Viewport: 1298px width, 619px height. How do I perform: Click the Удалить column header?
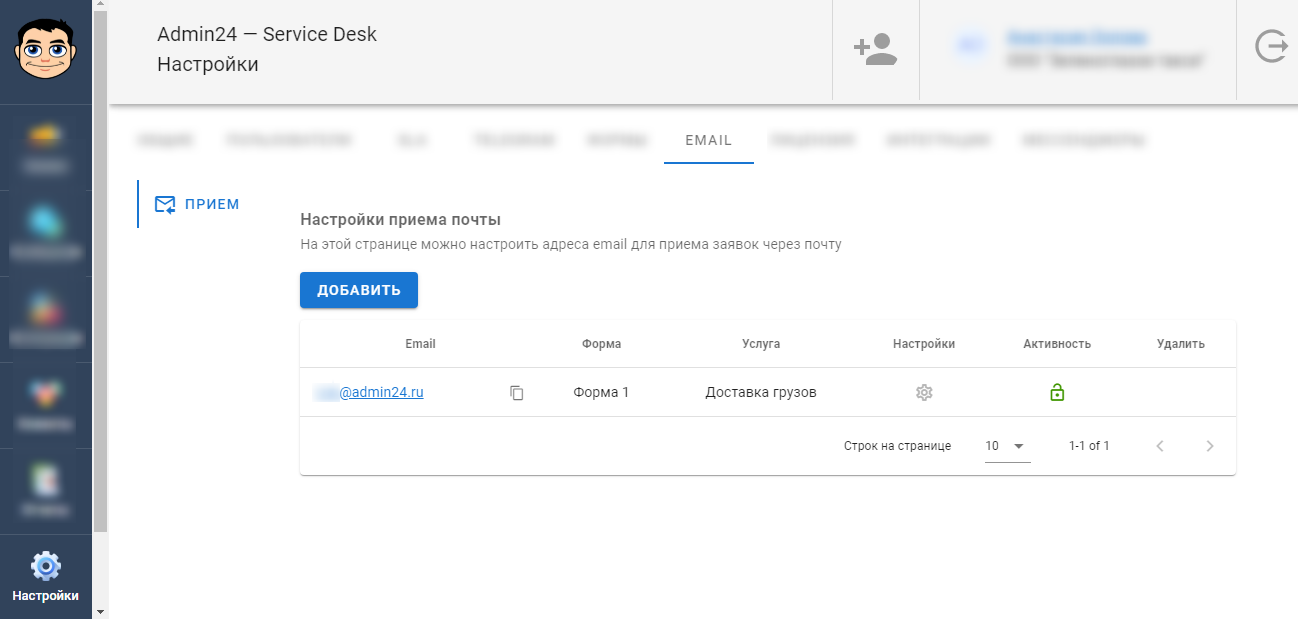pos(1181,344)
